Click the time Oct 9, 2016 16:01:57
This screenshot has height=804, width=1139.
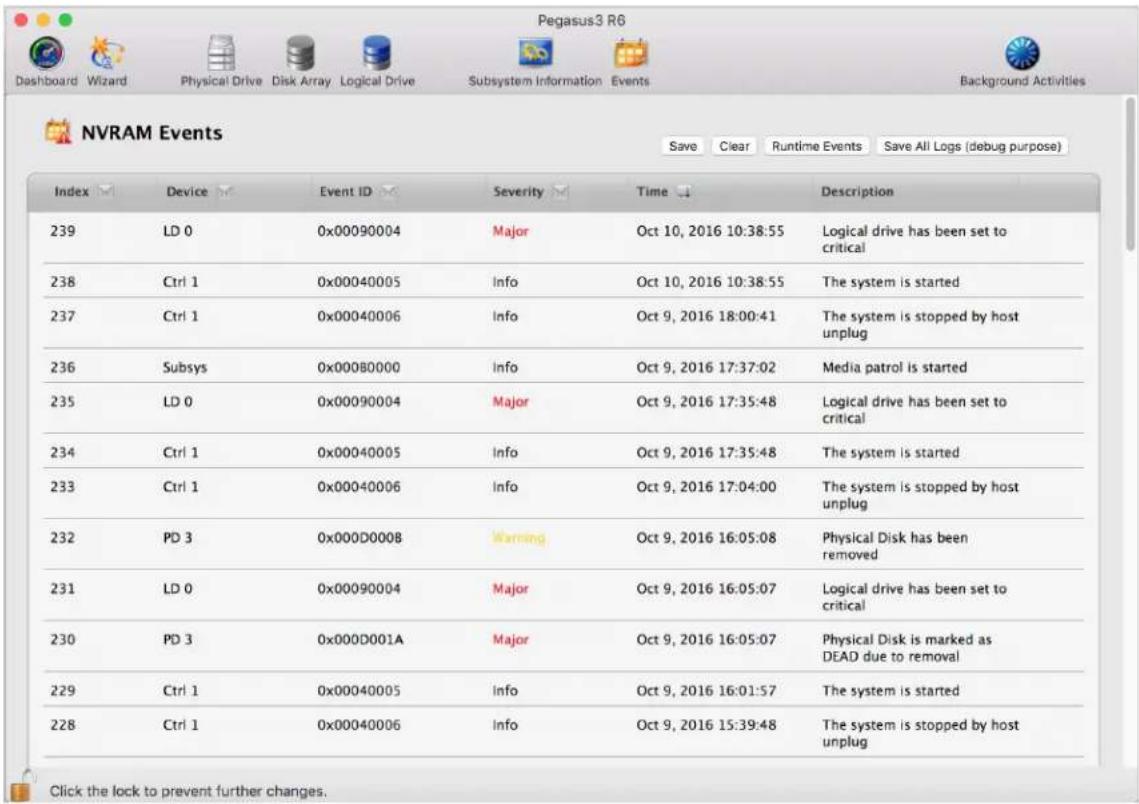706,691
